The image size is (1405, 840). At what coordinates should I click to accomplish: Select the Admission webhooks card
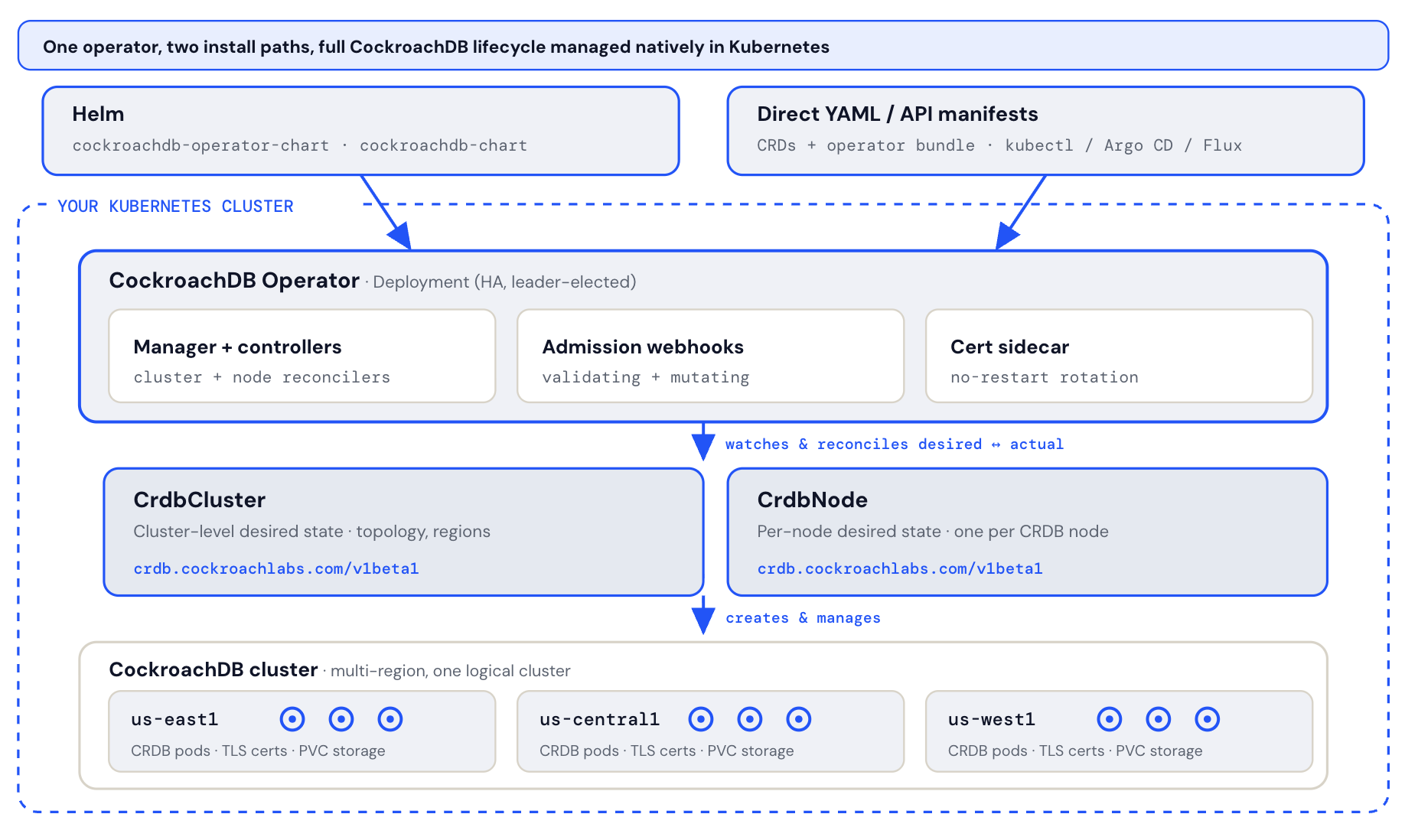click(x=711, y=356)
